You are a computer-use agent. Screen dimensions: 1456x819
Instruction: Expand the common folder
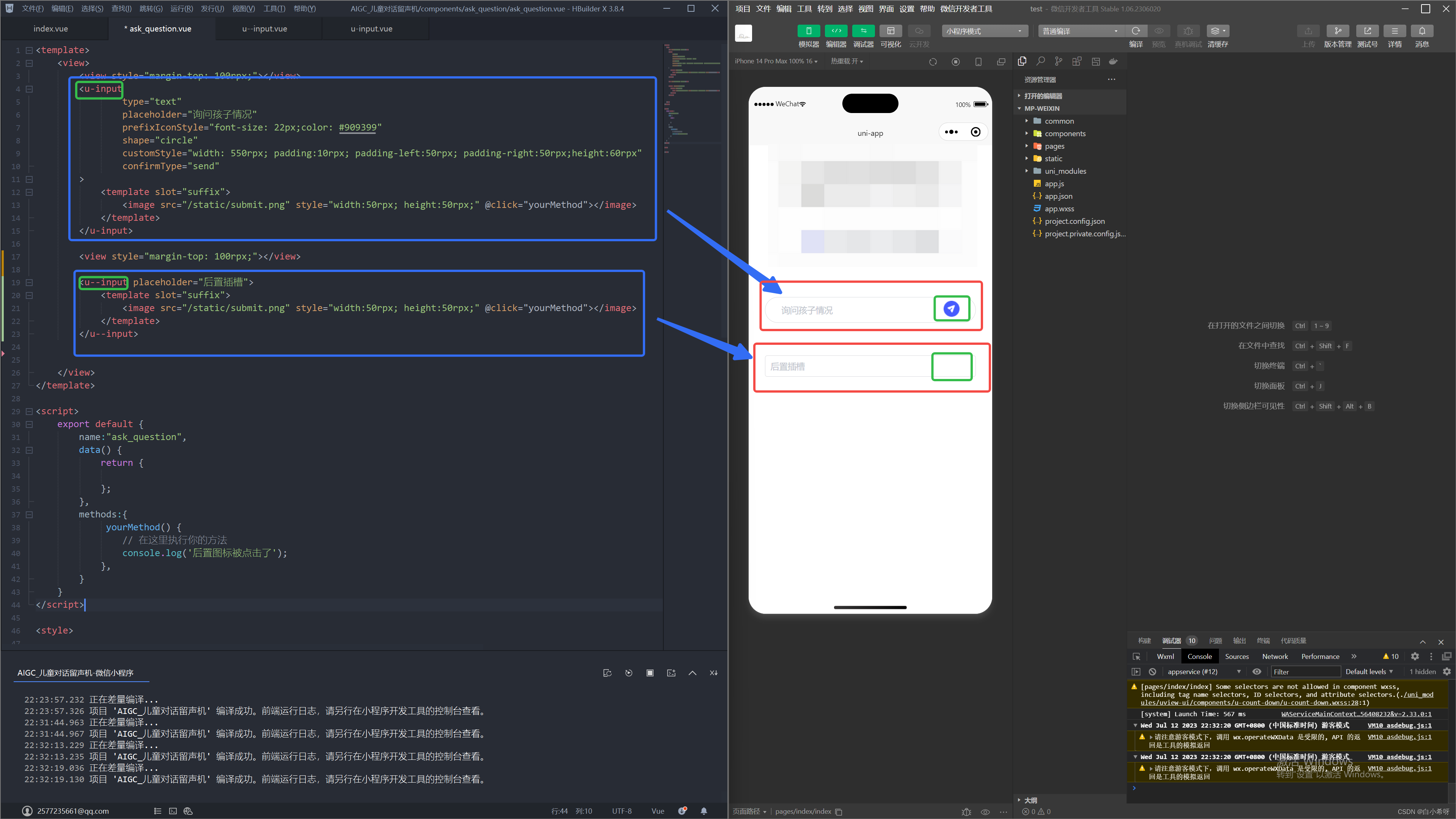(x=1059, y=121)
